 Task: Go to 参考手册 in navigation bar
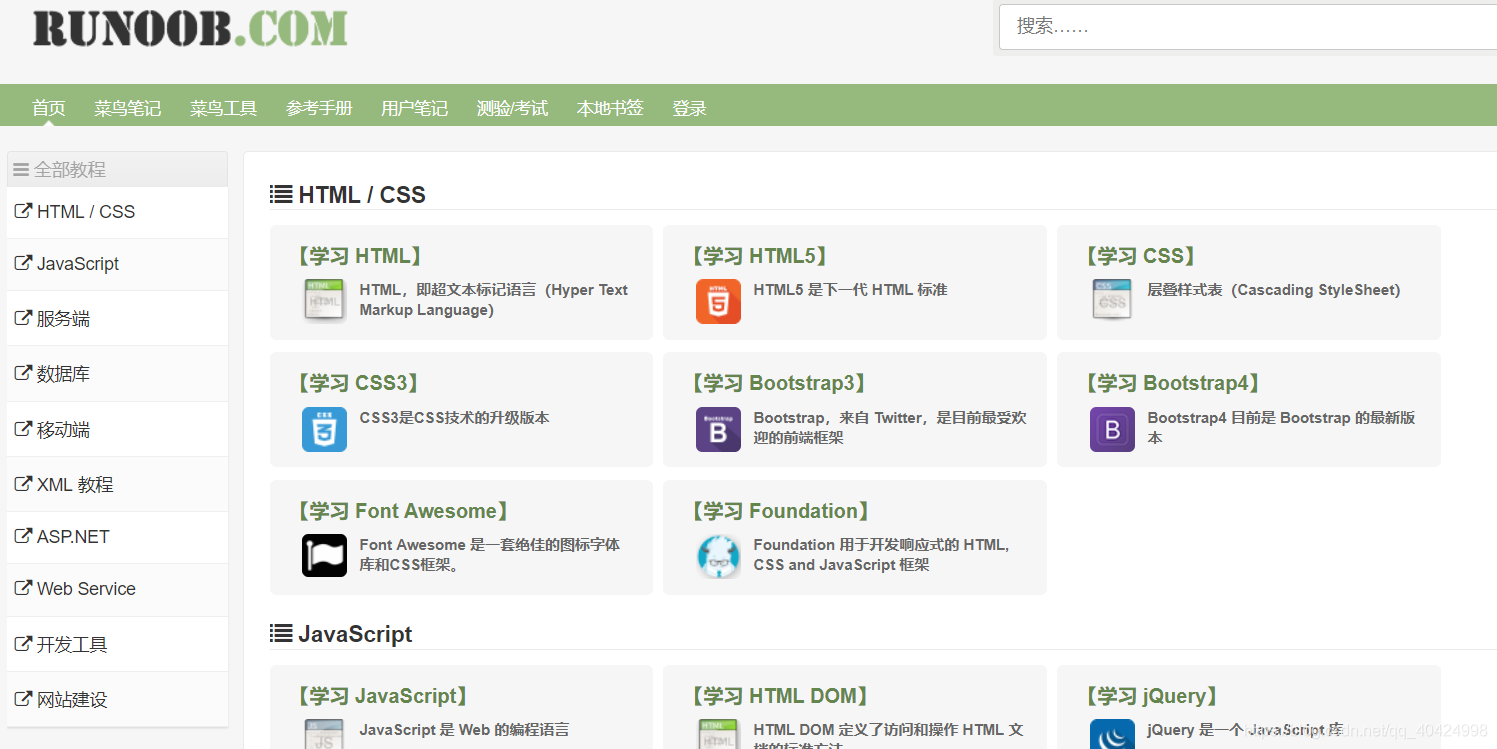319,108
